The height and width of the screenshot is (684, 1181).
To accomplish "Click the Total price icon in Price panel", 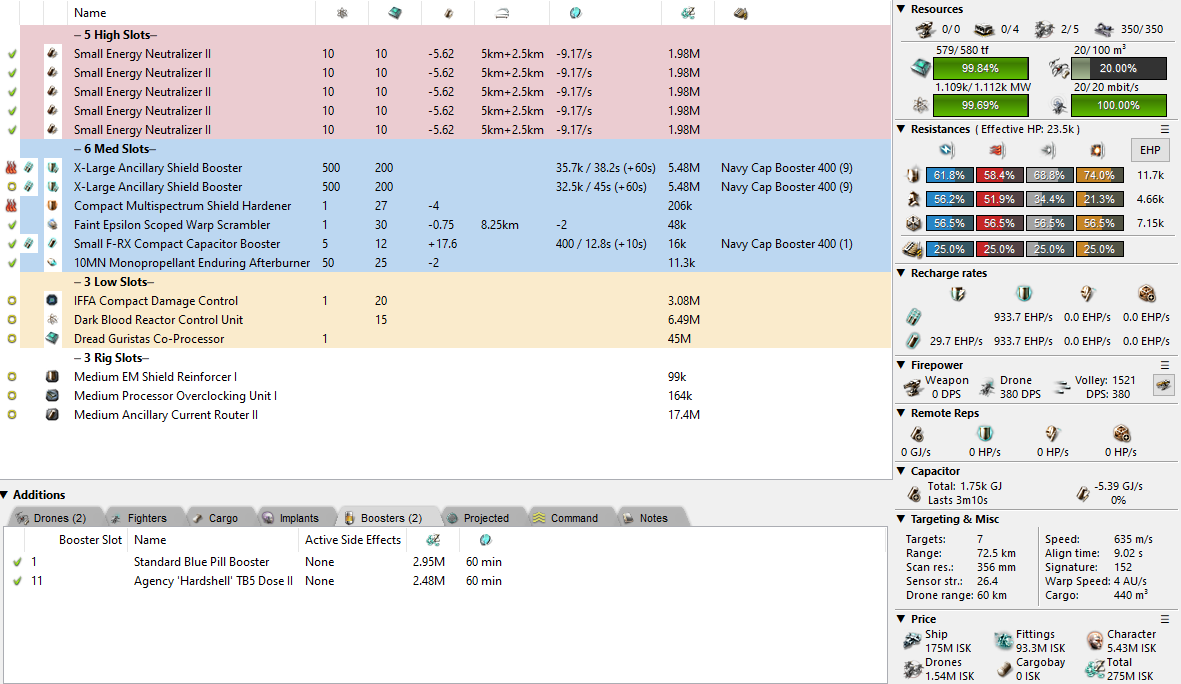I will [x=1092, y=669].
